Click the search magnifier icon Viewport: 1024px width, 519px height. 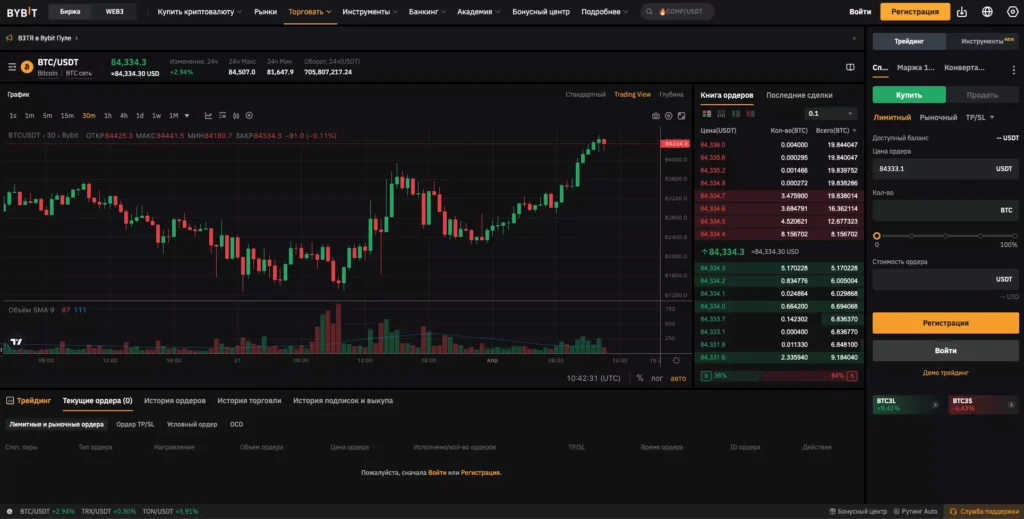(649, 12)
